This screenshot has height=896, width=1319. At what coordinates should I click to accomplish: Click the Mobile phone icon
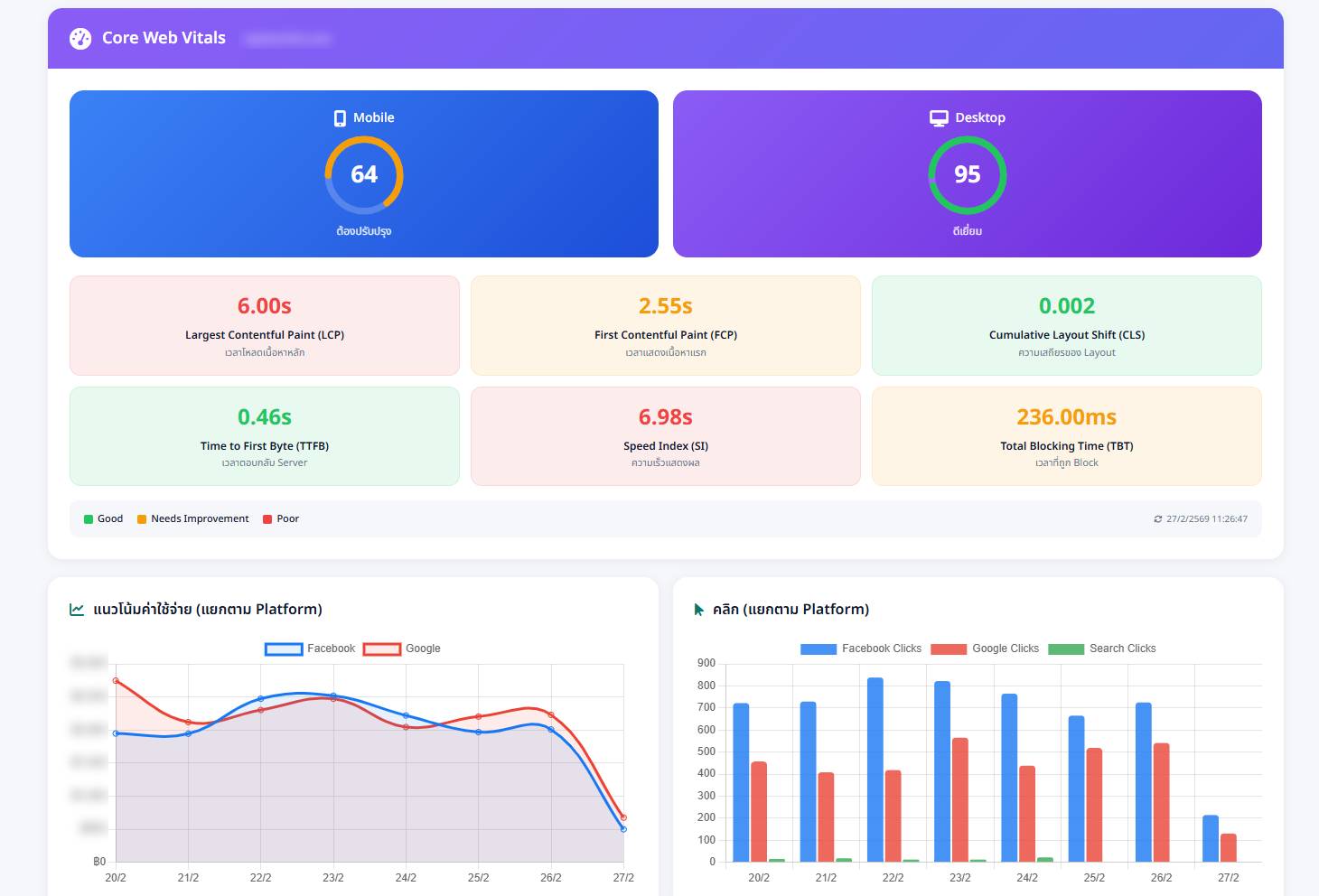coord(340,118)
